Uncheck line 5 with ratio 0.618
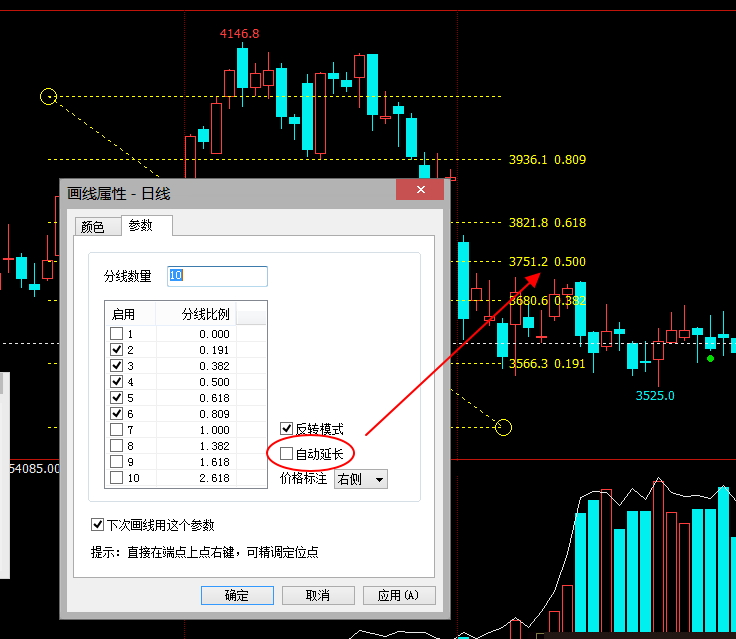 pos(117,398)
